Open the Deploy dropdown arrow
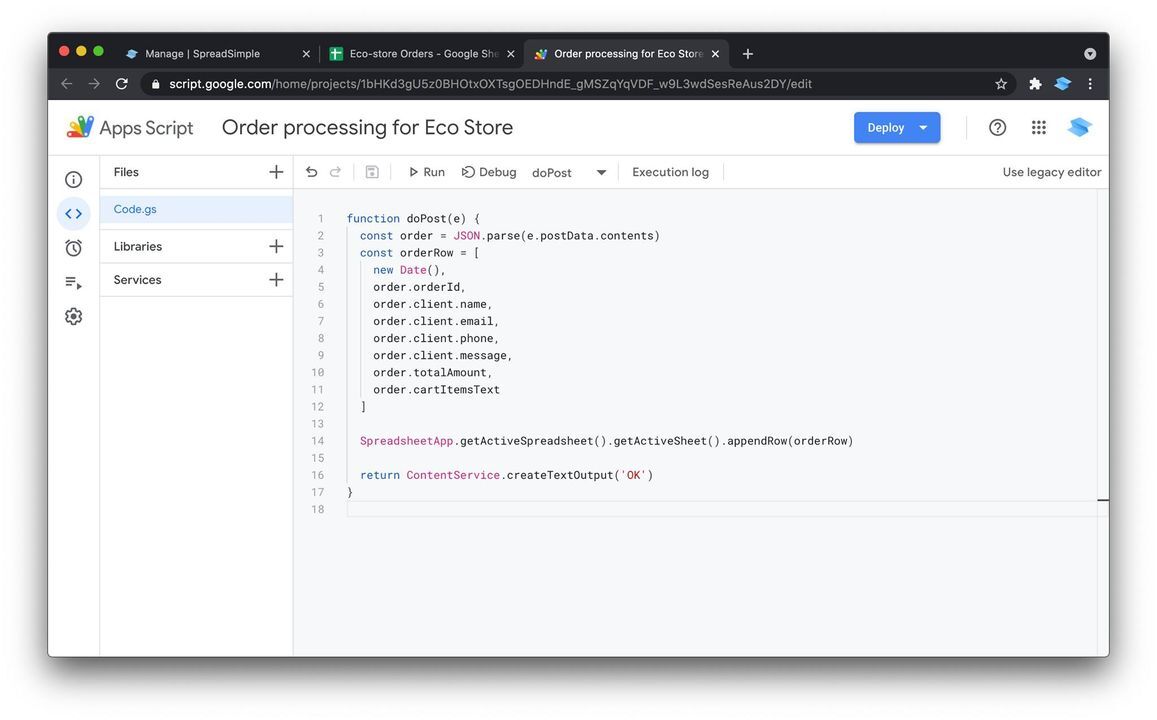1157x720 pixels. [x=923, y=127]
